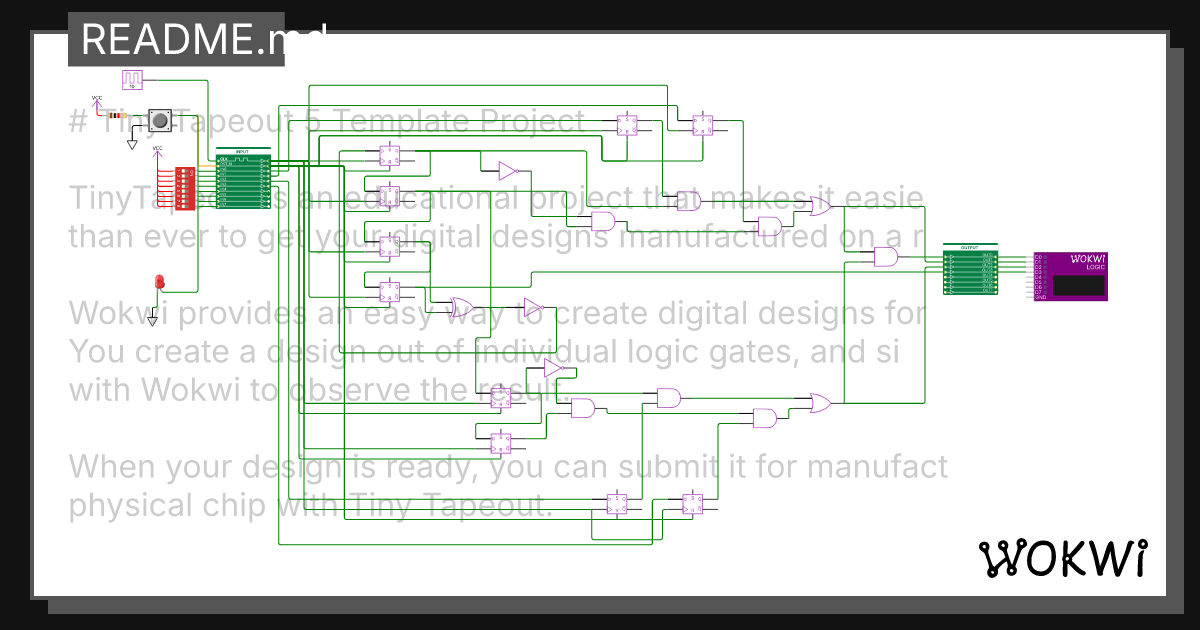This screenshot has width=1200, height=630.
Task: Select the lower OR gate
Action: tap(820, 404)
